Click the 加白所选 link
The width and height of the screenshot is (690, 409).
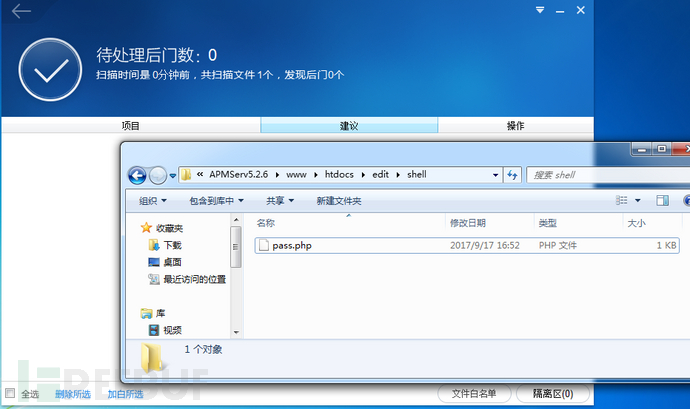point(125,394)
